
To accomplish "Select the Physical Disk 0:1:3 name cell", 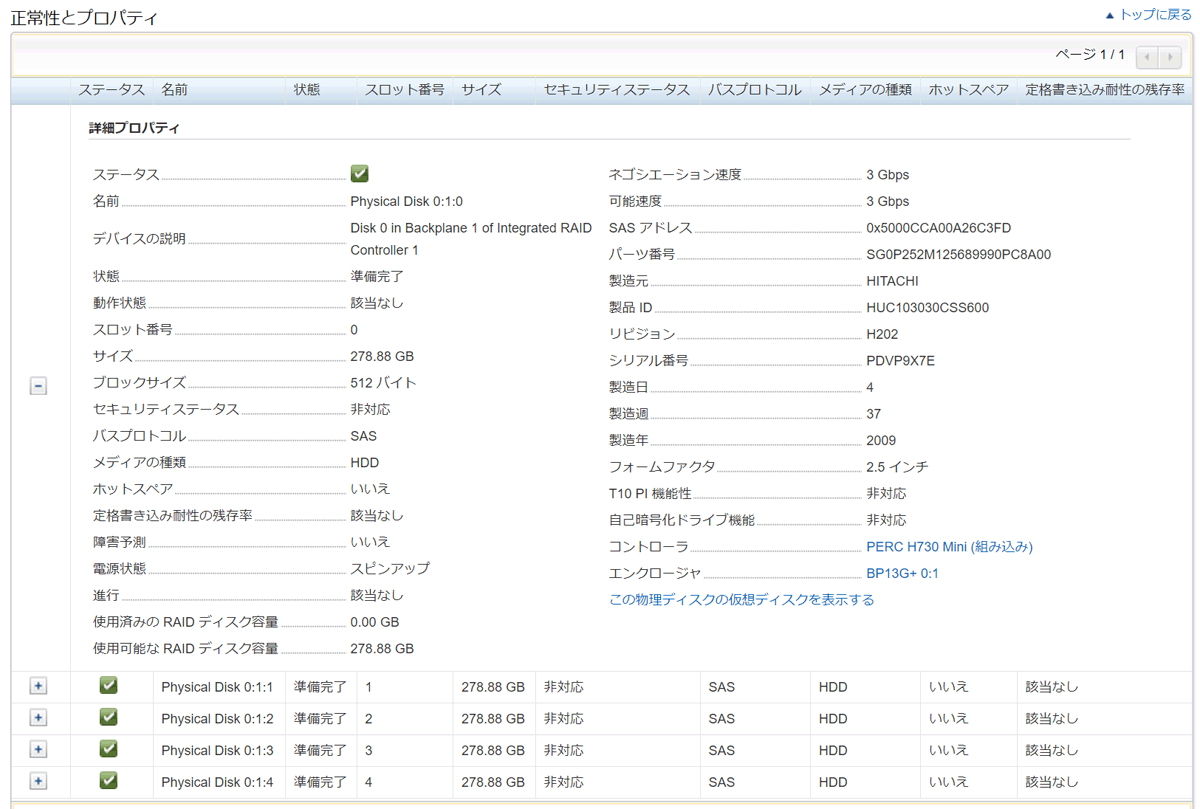I will (217, 751).
